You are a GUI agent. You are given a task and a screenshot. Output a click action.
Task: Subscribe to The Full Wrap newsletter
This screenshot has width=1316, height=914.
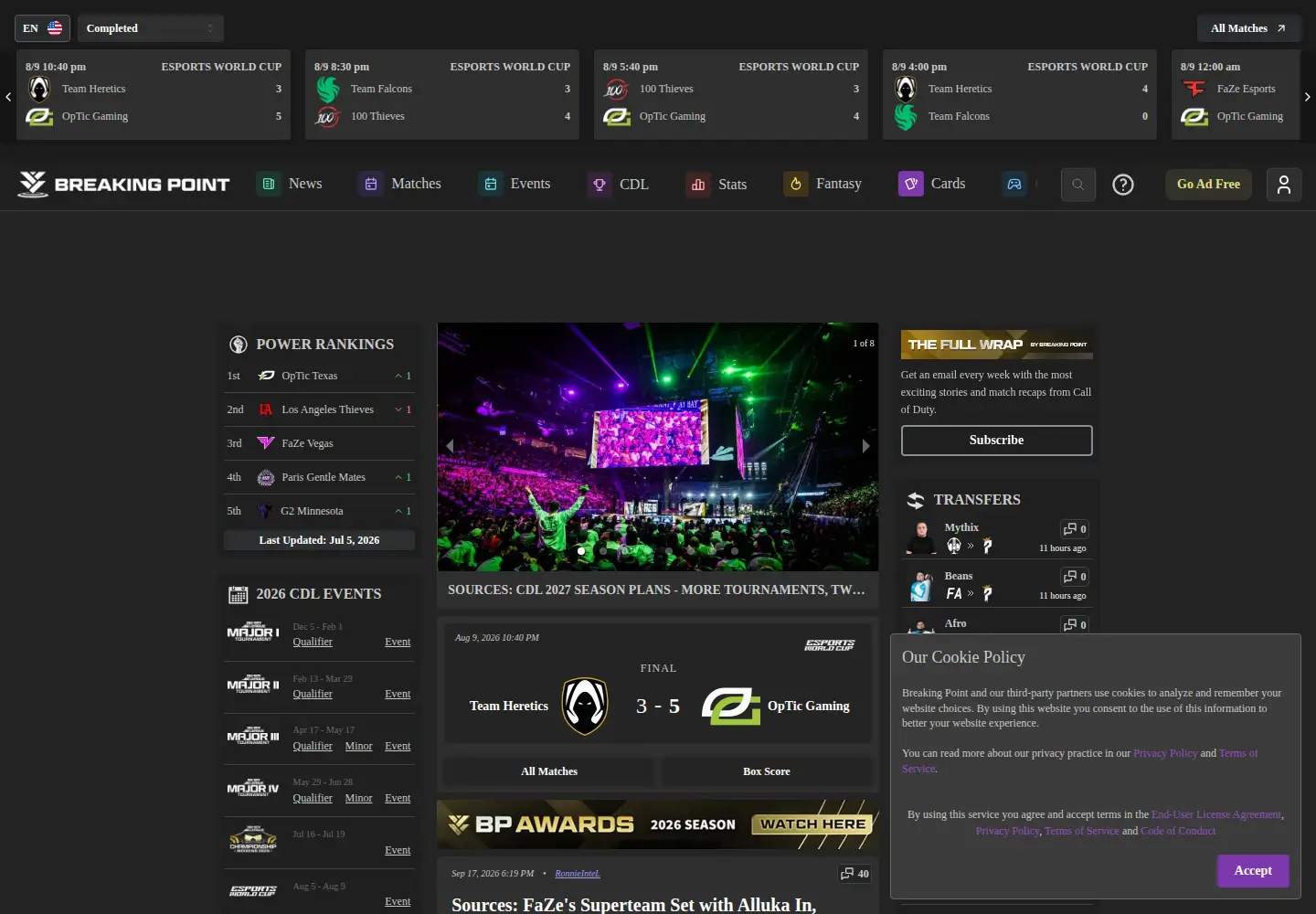[996, 441]
